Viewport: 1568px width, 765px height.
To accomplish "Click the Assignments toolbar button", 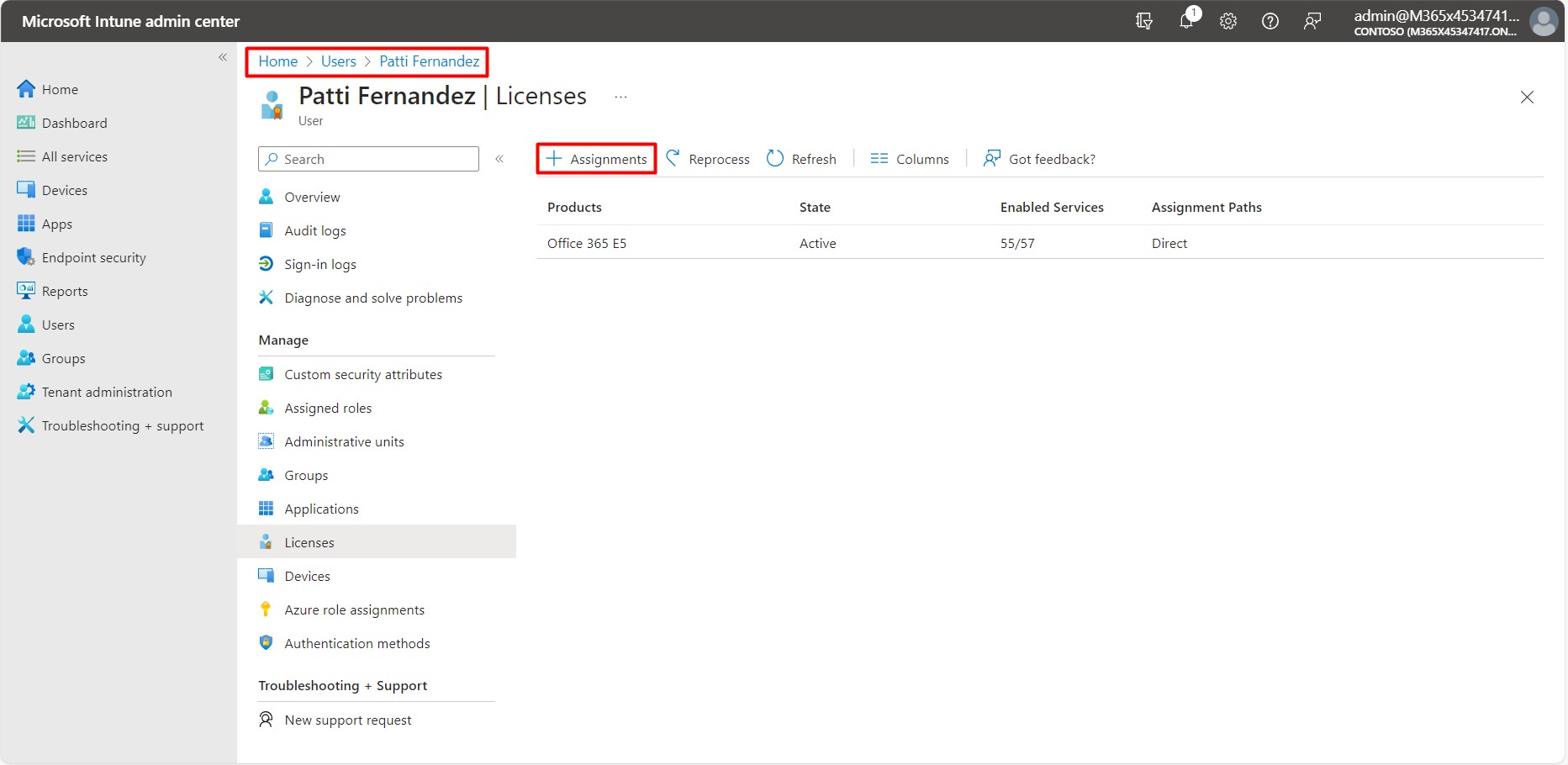I will coord(597,159).
